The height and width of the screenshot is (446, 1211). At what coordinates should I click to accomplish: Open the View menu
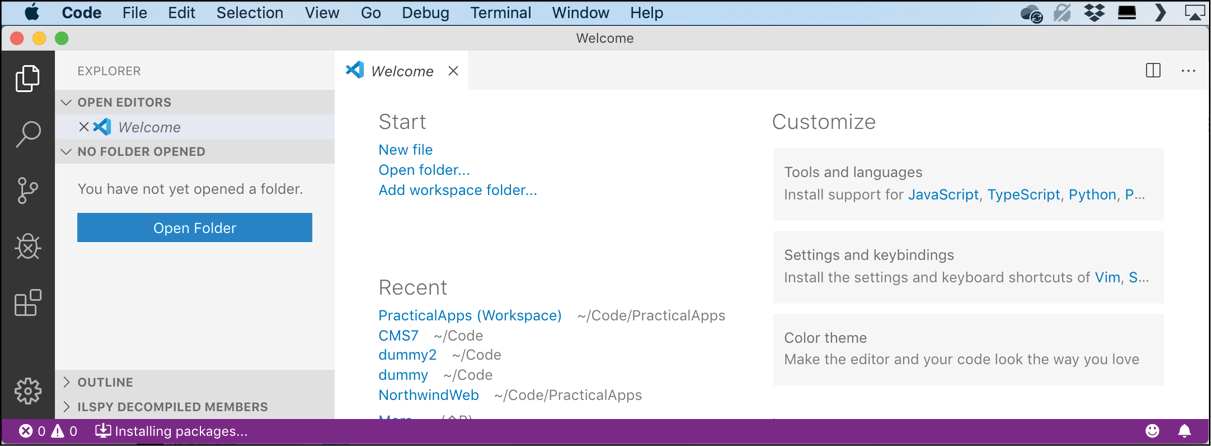pos(322,13)
